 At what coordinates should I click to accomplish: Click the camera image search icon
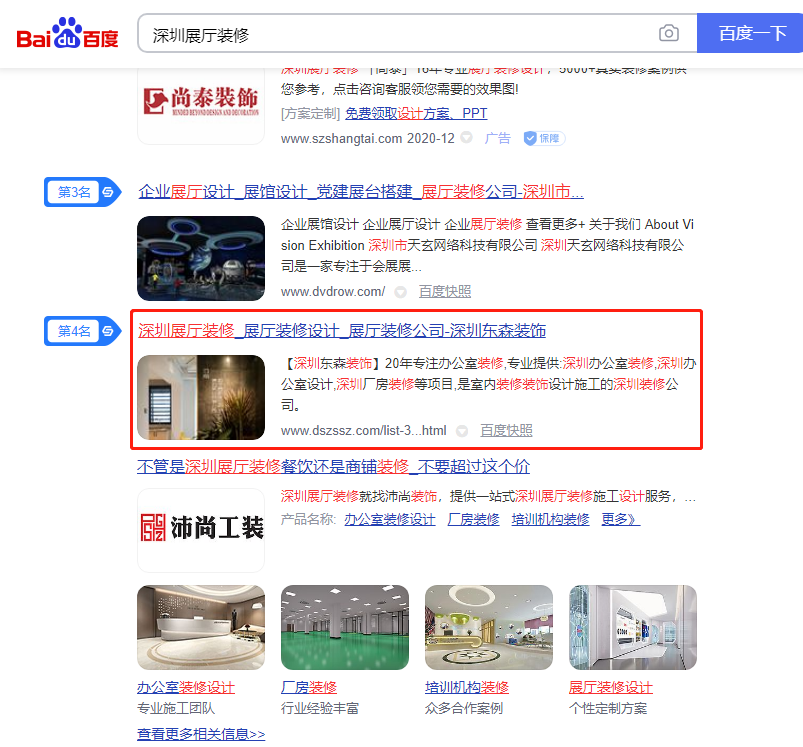point(668,33)
